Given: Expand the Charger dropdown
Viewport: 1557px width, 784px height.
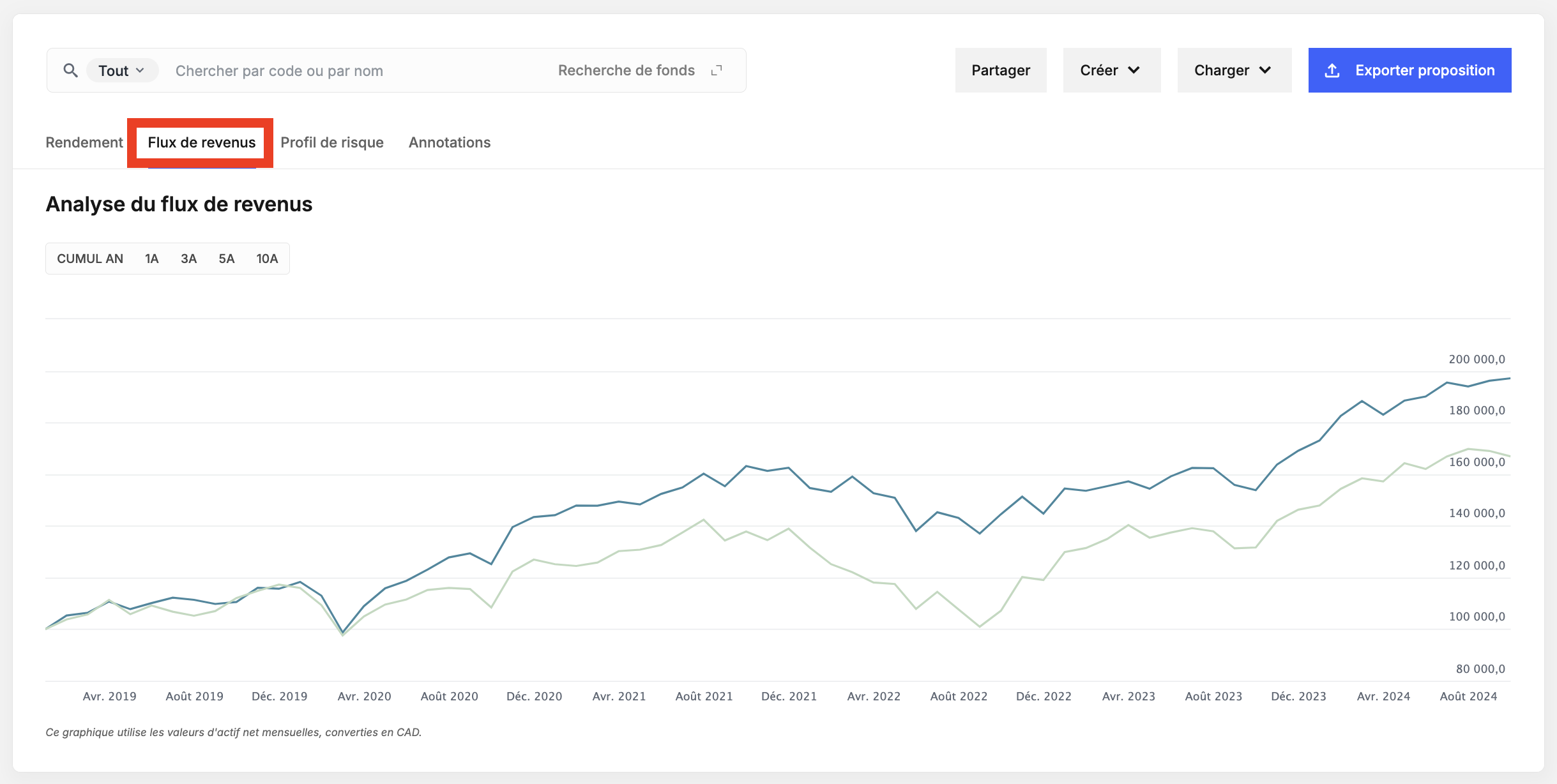Looking at the screenshot, I should (x=1234, y=70).
